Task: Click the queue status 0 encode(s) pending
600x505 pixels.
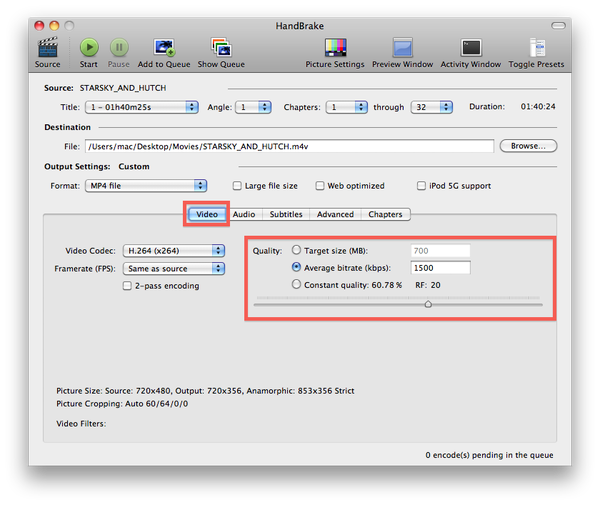Action: coord(489,455)
